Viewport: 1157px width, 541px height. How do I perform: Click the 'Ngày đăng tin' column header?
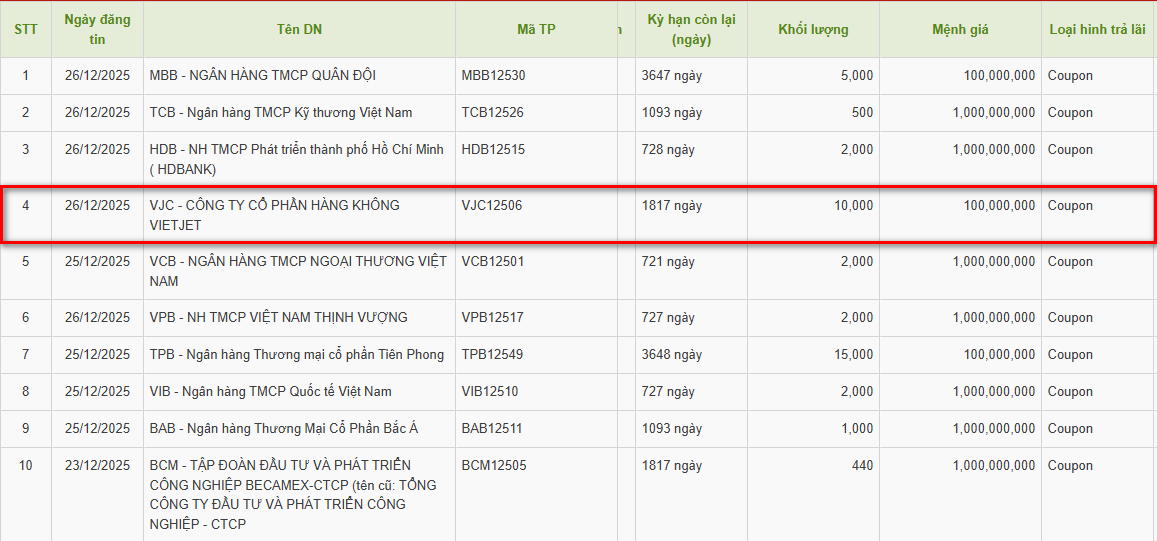pos(97,30)
